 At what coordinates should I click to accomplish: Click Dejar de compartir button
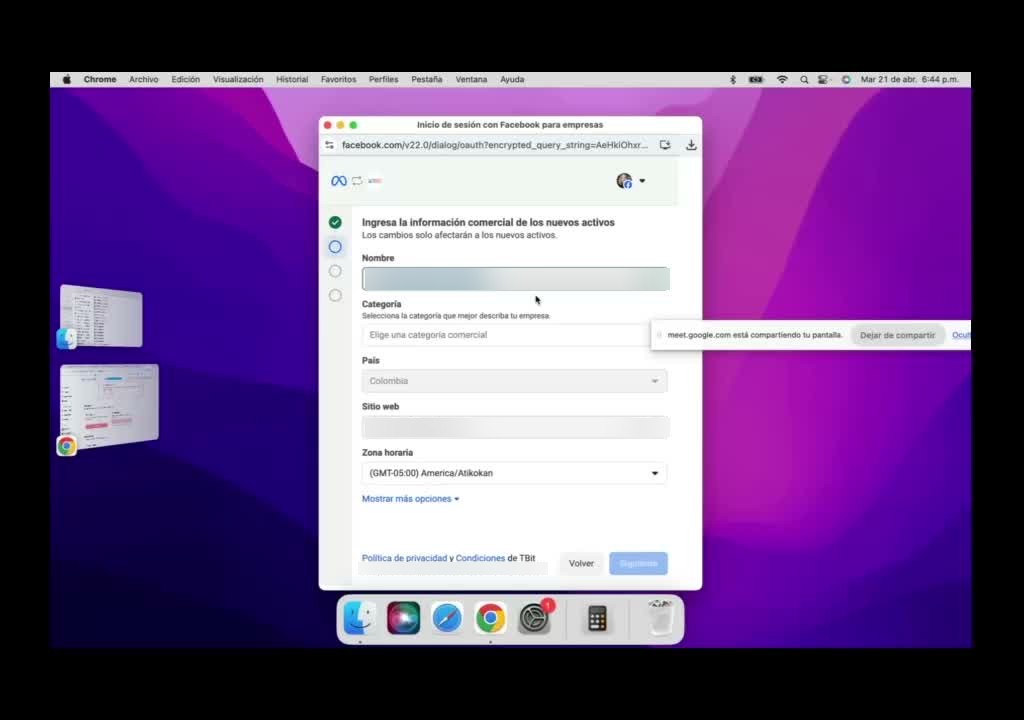897,335
